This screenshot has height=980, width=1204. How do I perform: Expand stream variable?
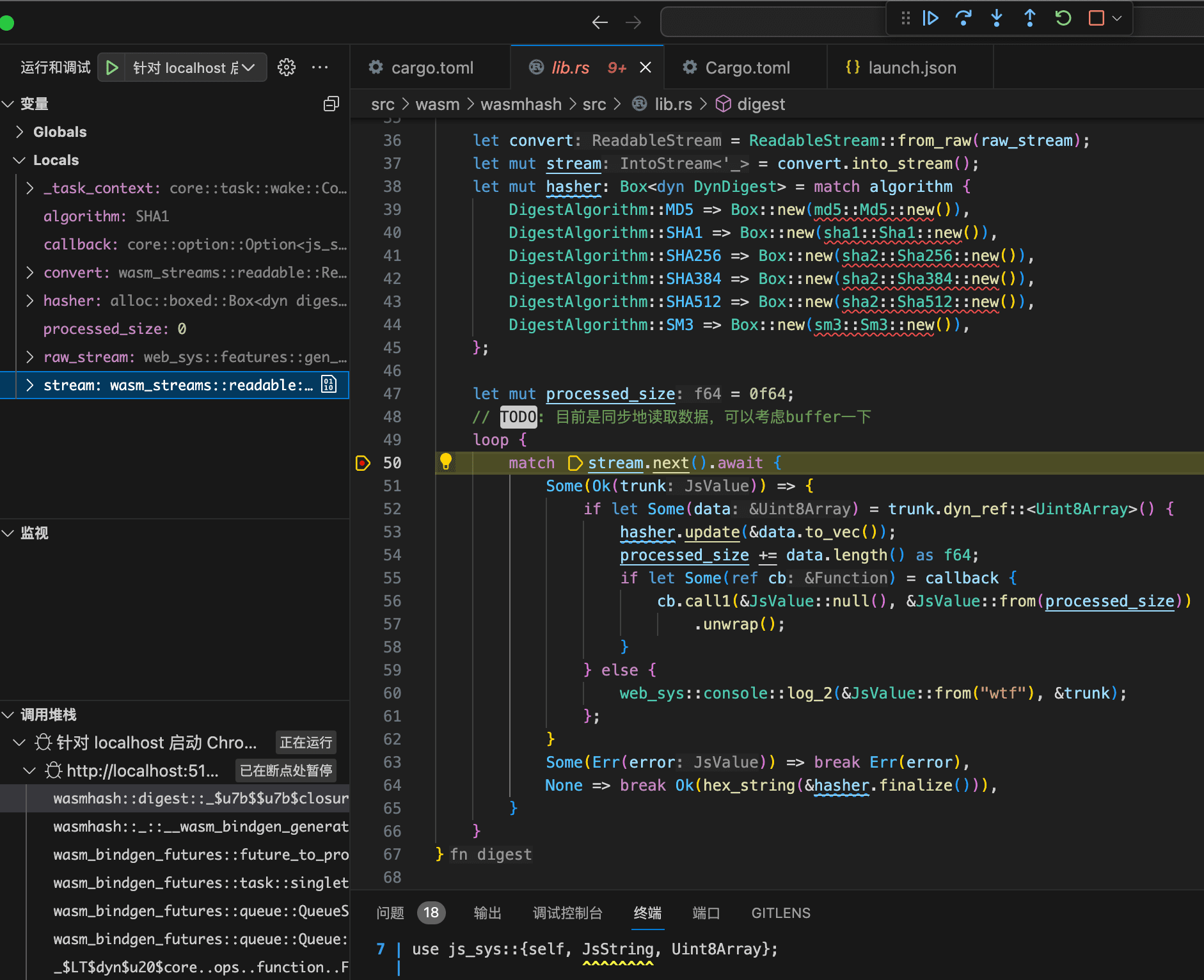click(30, 385)
